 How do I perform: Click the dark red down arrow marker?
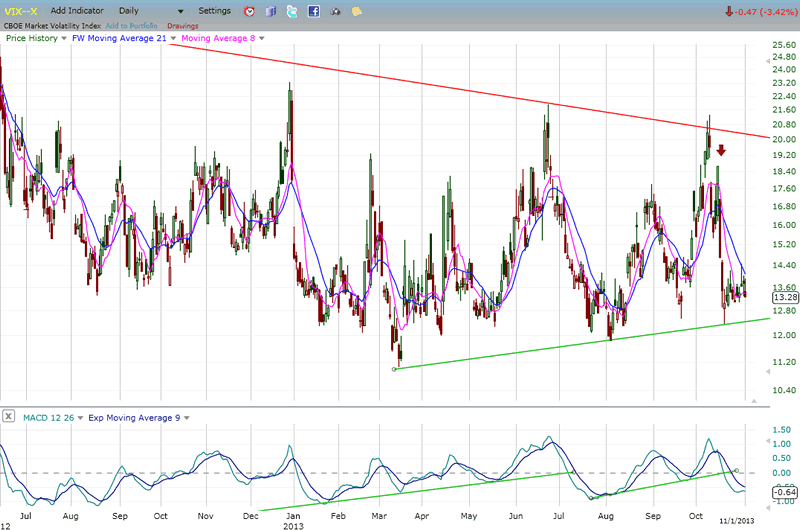(x=720, y=150)
